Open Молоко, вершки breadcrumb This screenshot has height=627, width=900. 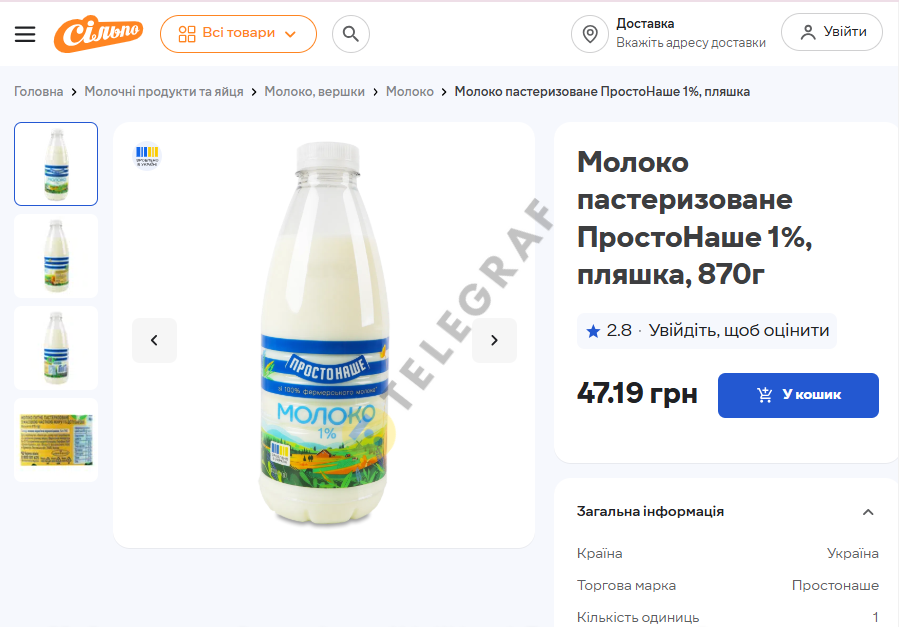coord(315,92)
